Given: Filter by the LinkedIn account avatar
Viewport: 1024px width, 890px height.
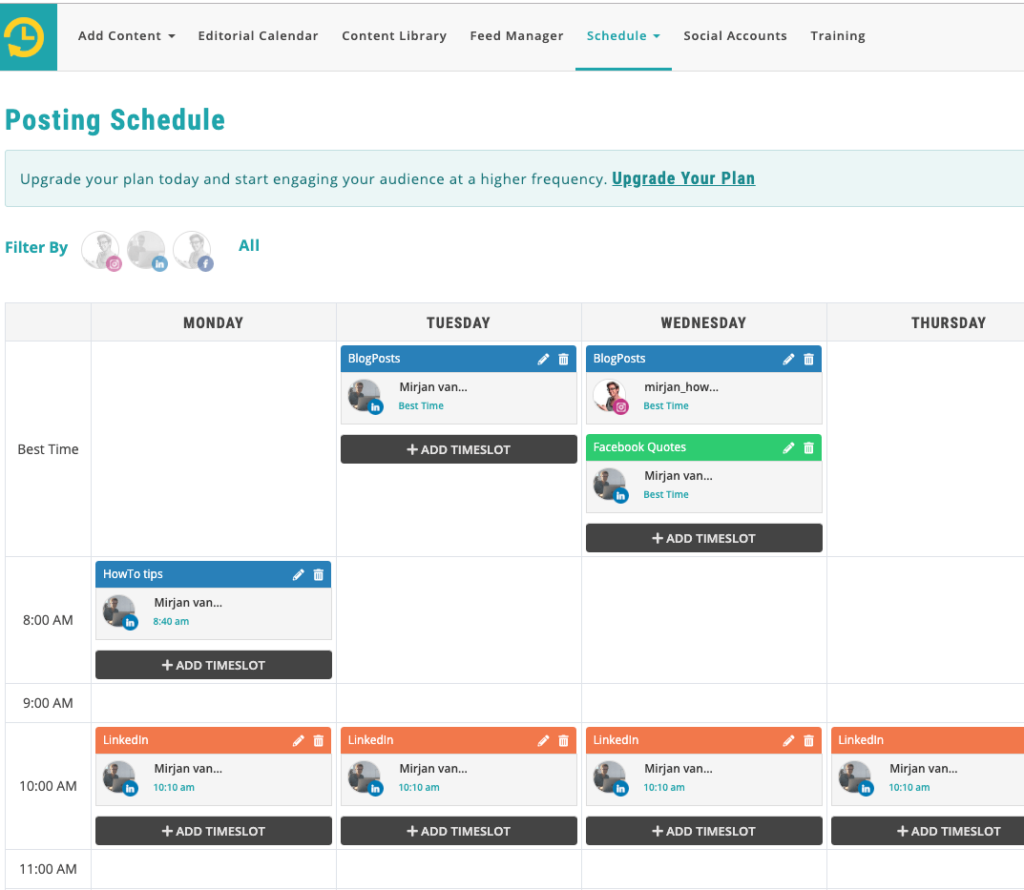Looking at the screenshot, I should click(x=146, y=250).
